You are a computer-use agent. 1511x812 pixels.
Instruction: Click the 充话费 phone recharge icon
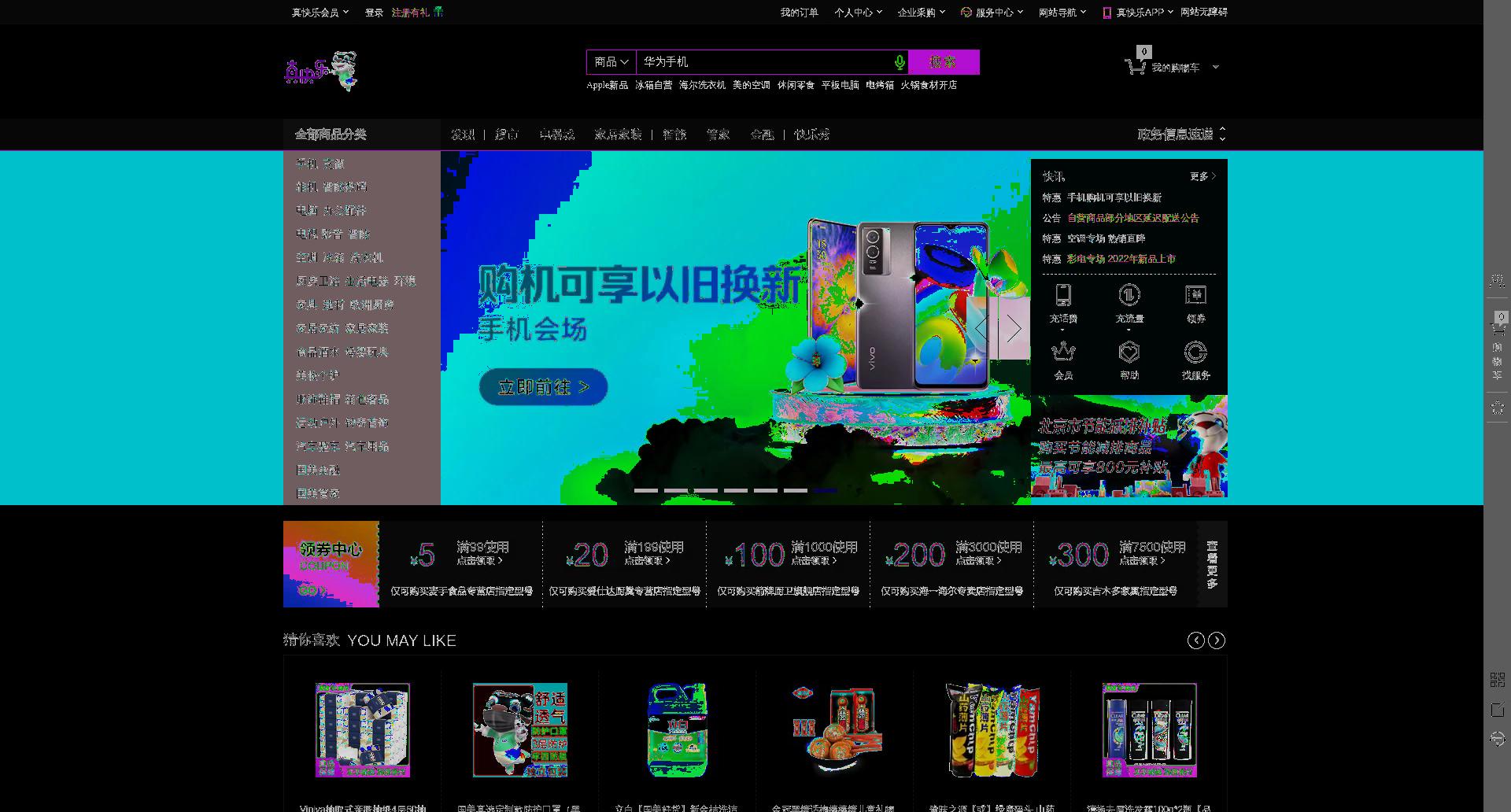[x=1063, y=295]
